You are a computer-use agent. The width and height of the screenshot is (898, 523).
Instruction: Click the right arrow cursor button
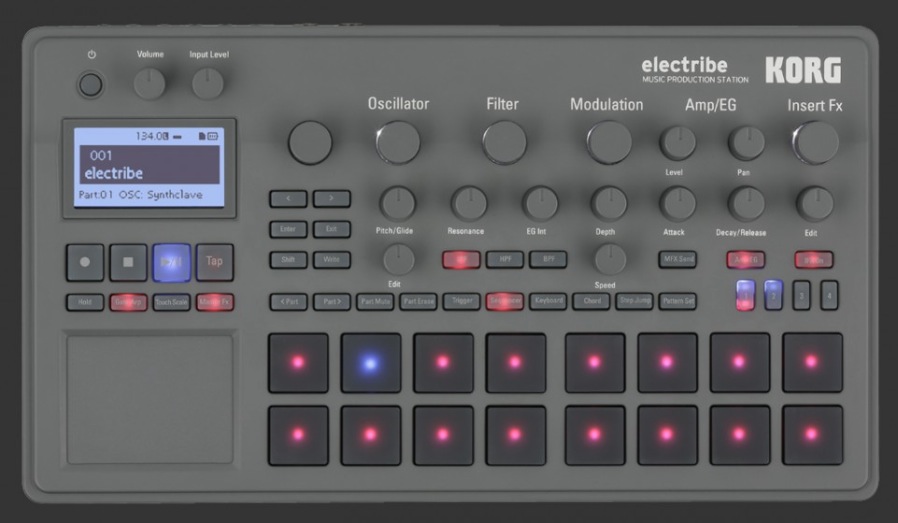[x=332, y=199]
